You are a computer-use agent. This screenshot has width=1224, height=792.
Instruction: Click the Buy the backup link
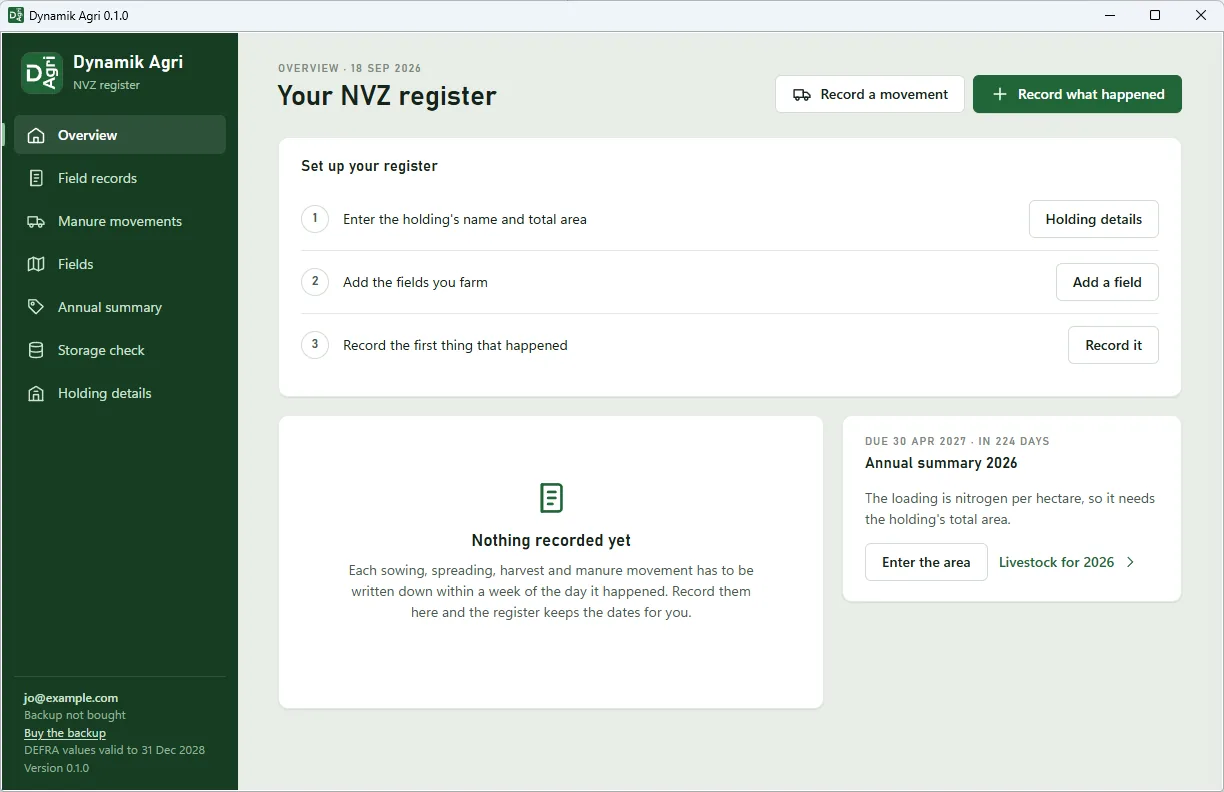pyautogui.click(x=65, y=733)
